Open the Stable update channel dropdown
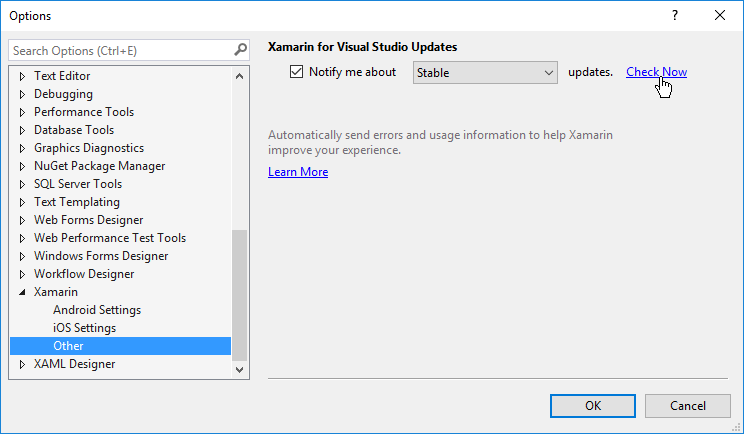This screenshot has height=434, width=744. point(485,73)
